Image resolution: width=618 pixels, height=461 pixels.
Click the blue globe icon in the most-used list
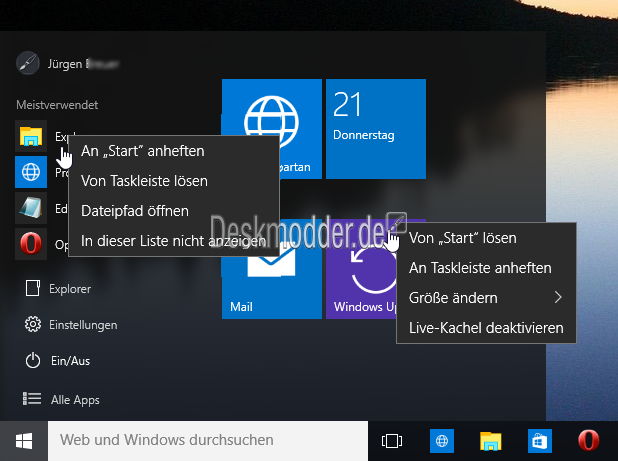(31, 172)
